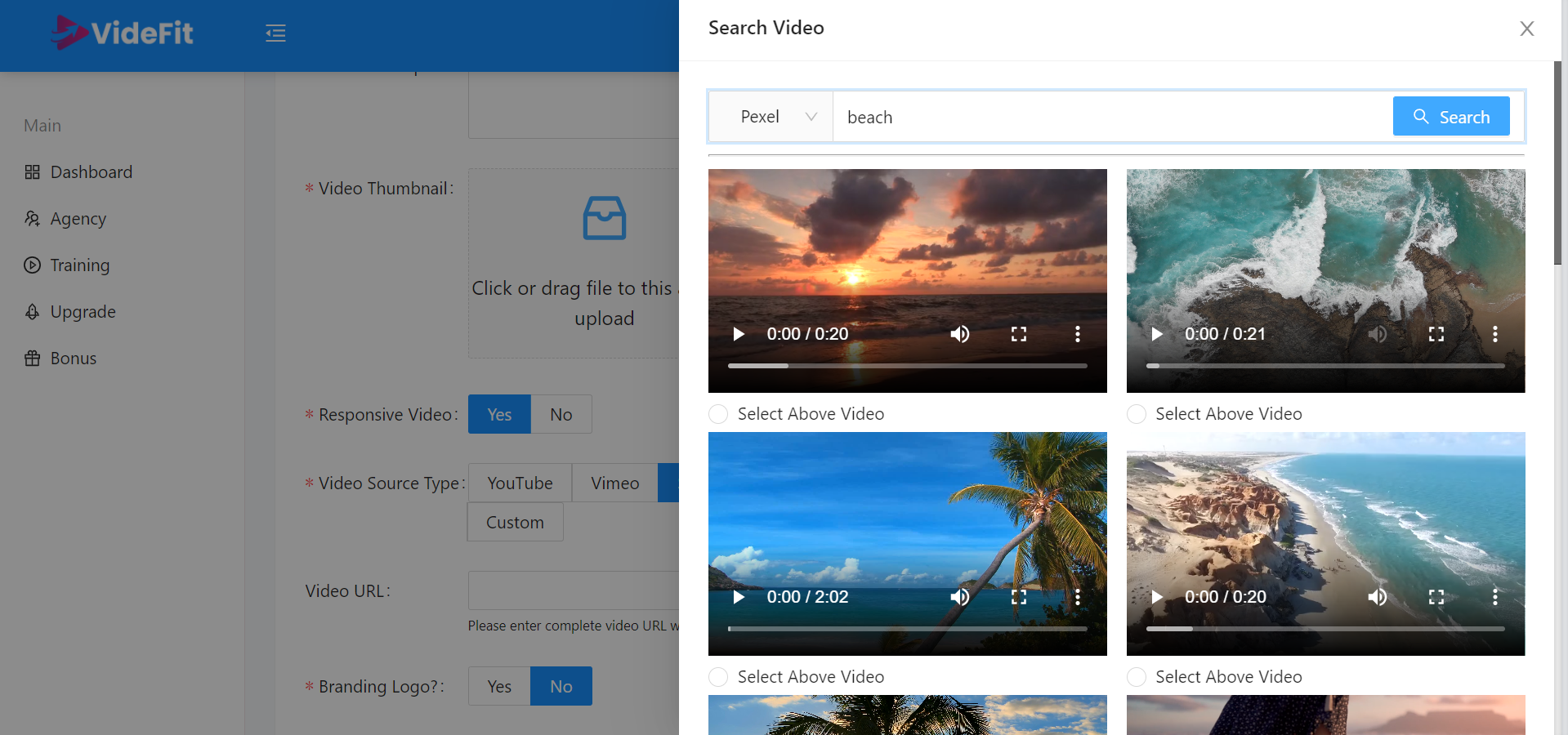Image resolution: width=1568 pixels, height=735 pixels.
Task: Fullscreen the palm tree 2:02 video
Action: click(1019, 597)
